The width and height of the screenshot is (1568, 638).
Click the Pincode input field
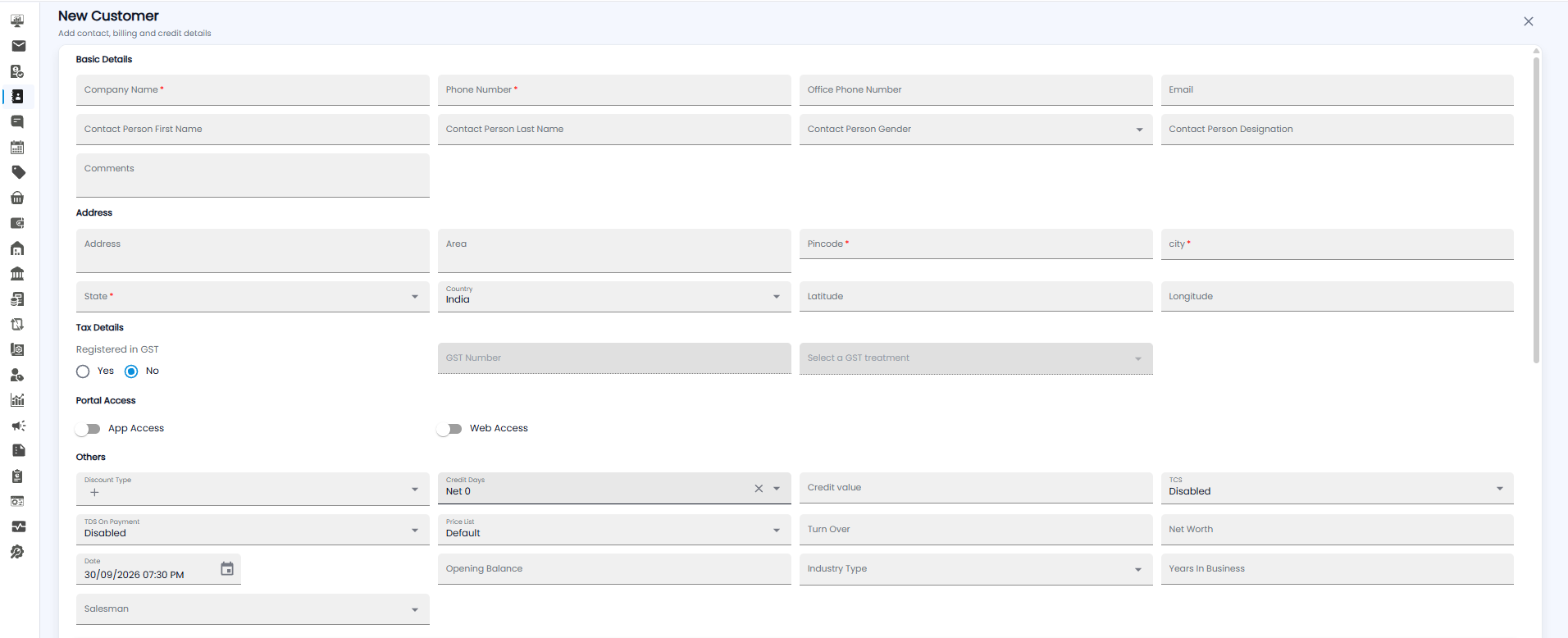976,244
